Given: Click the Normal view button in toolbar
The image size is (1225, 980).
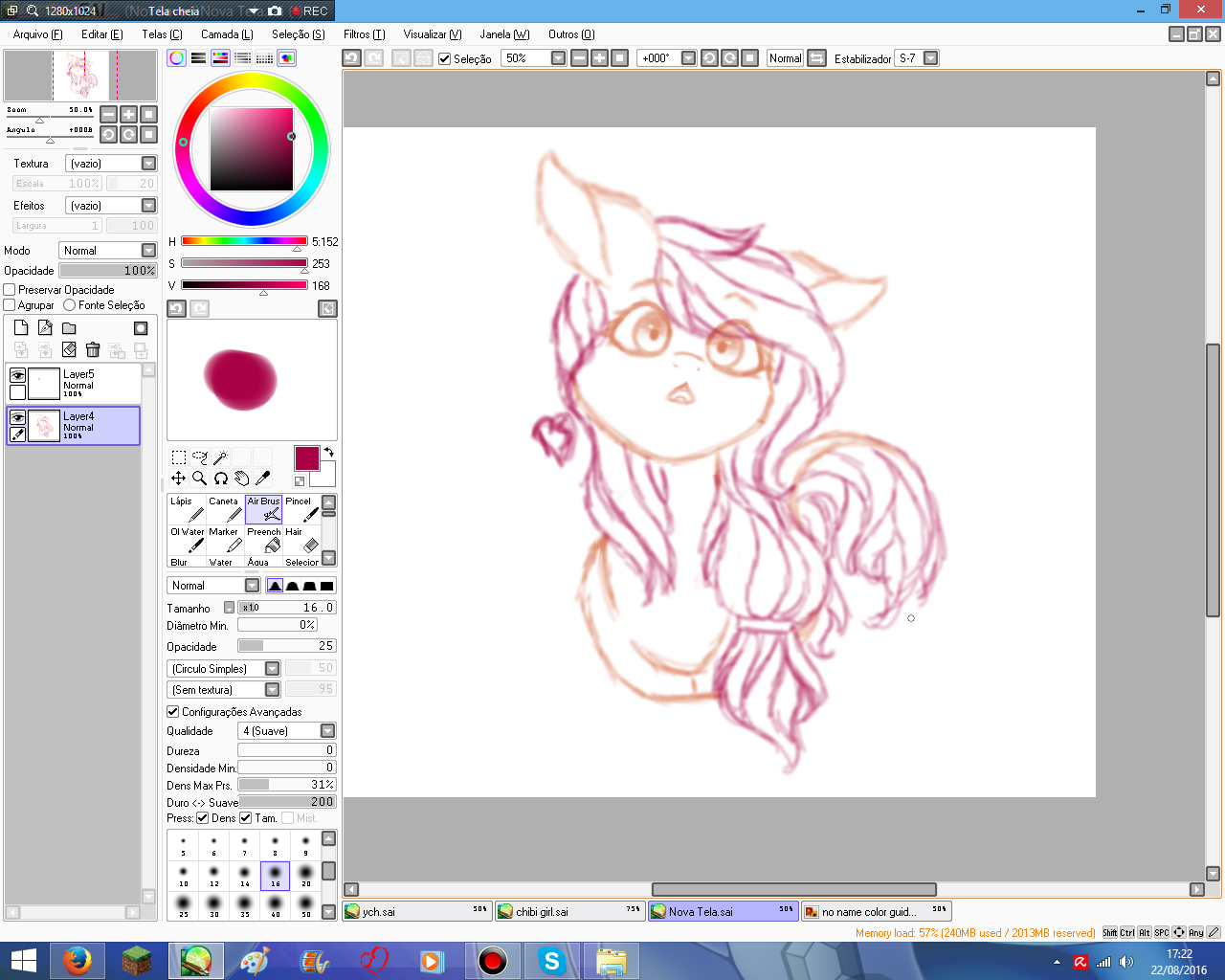Looking at the screenshot, I should click(785, 58).
